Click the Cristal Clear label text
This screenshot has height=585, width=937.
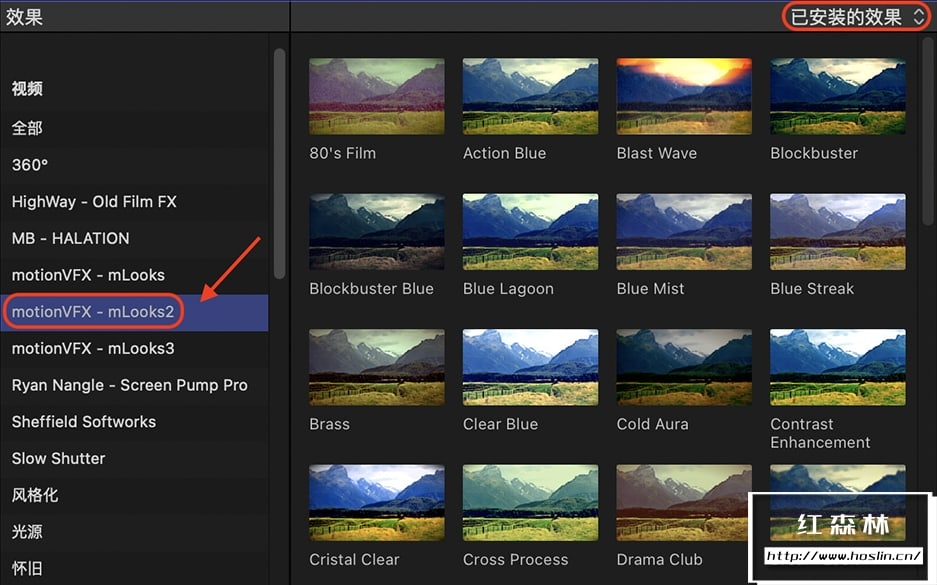(x=354, y=560)
